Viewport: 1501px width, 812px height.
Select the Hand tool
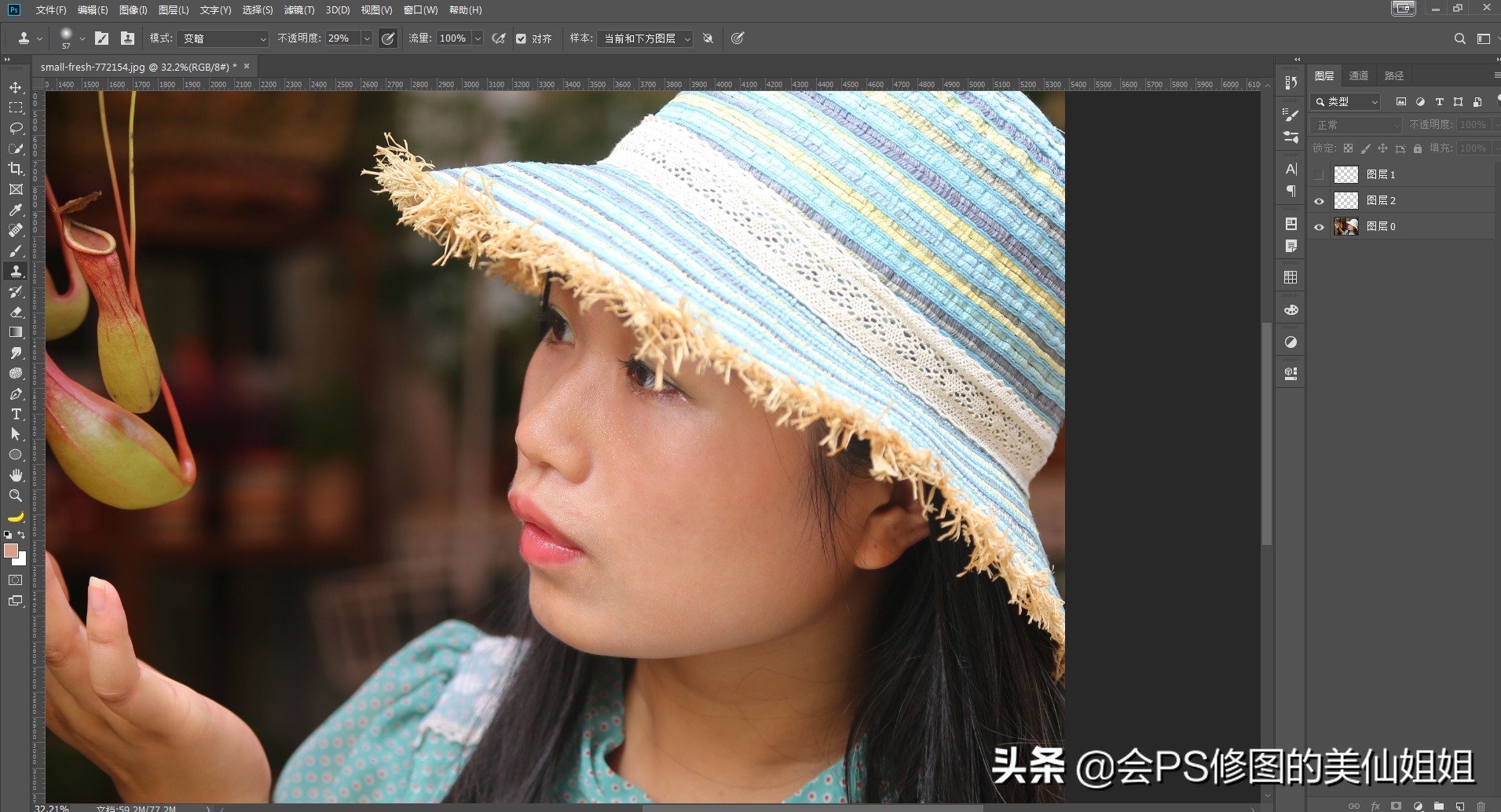(16, 475)
